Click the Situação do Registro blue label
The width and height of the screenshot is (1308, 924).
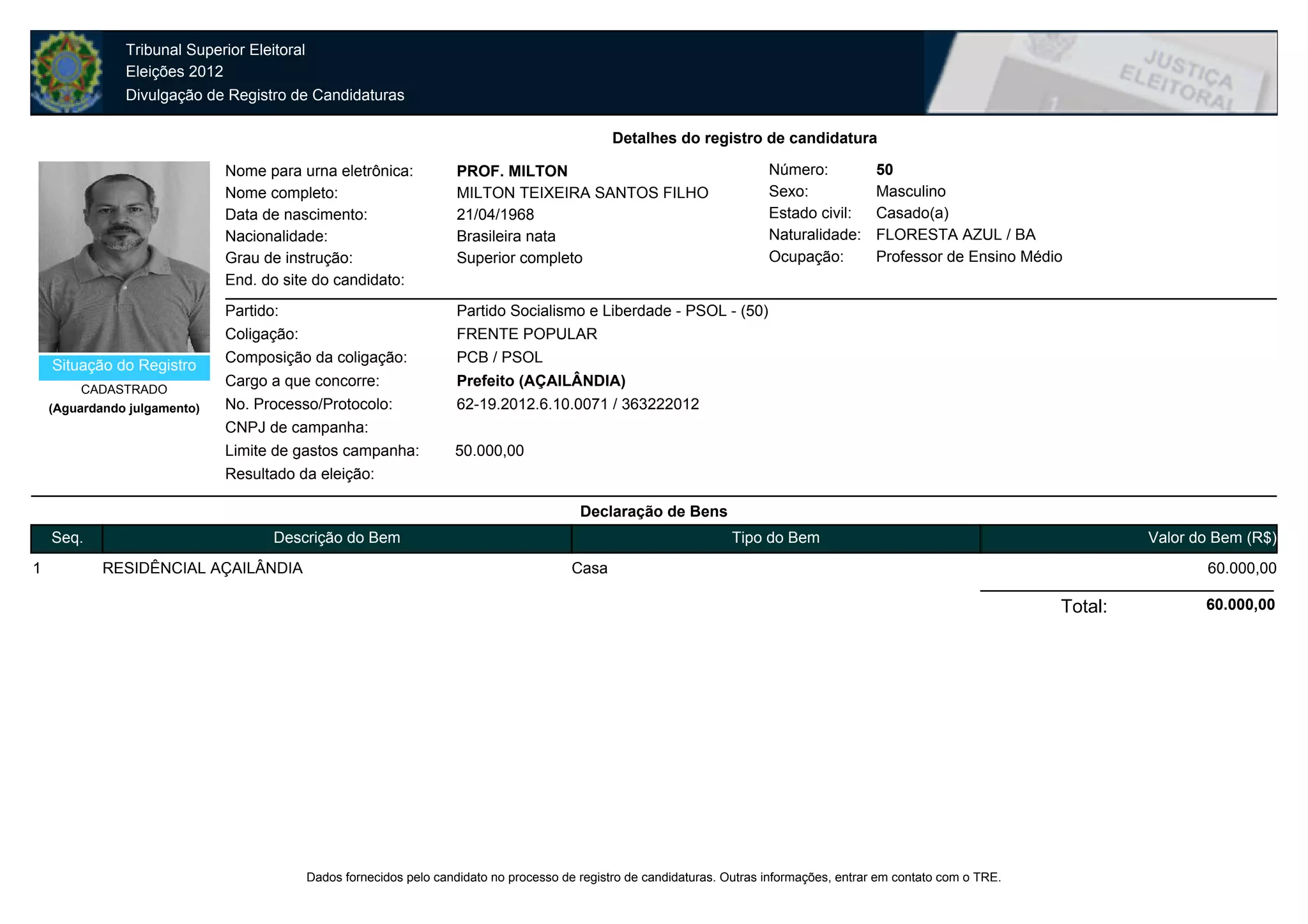(x=124, y=366)
